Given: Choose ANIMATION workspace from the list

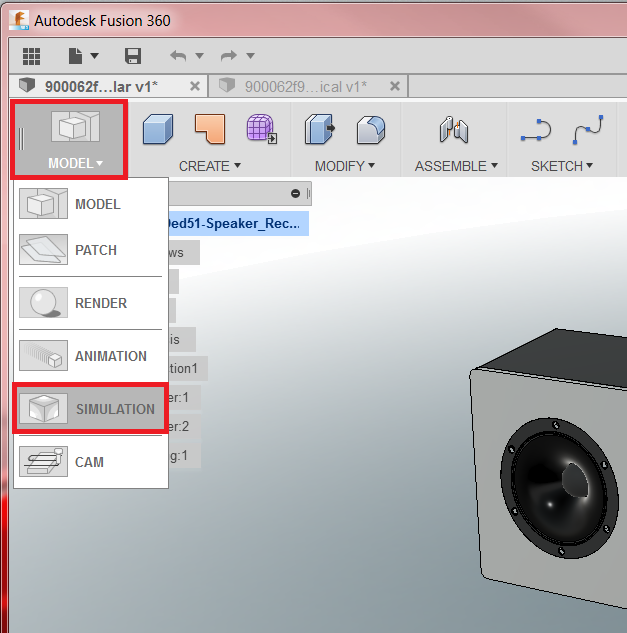Looking at the screenshot, I should pos(91,356).
